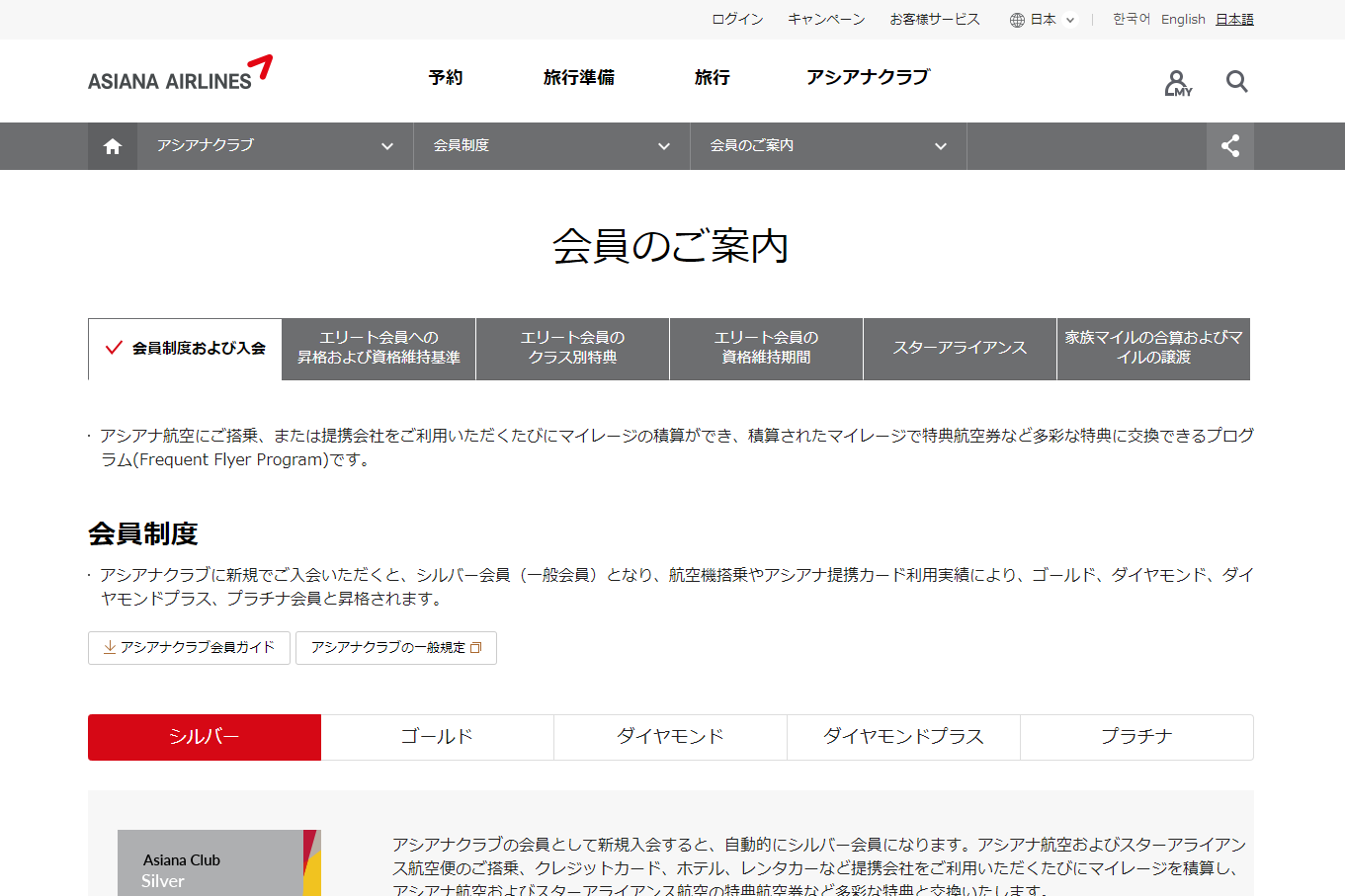The width and height of the screenshot is (1345, 896).
Task: Open the 旅行 main menu
Action: click(712, 77)
